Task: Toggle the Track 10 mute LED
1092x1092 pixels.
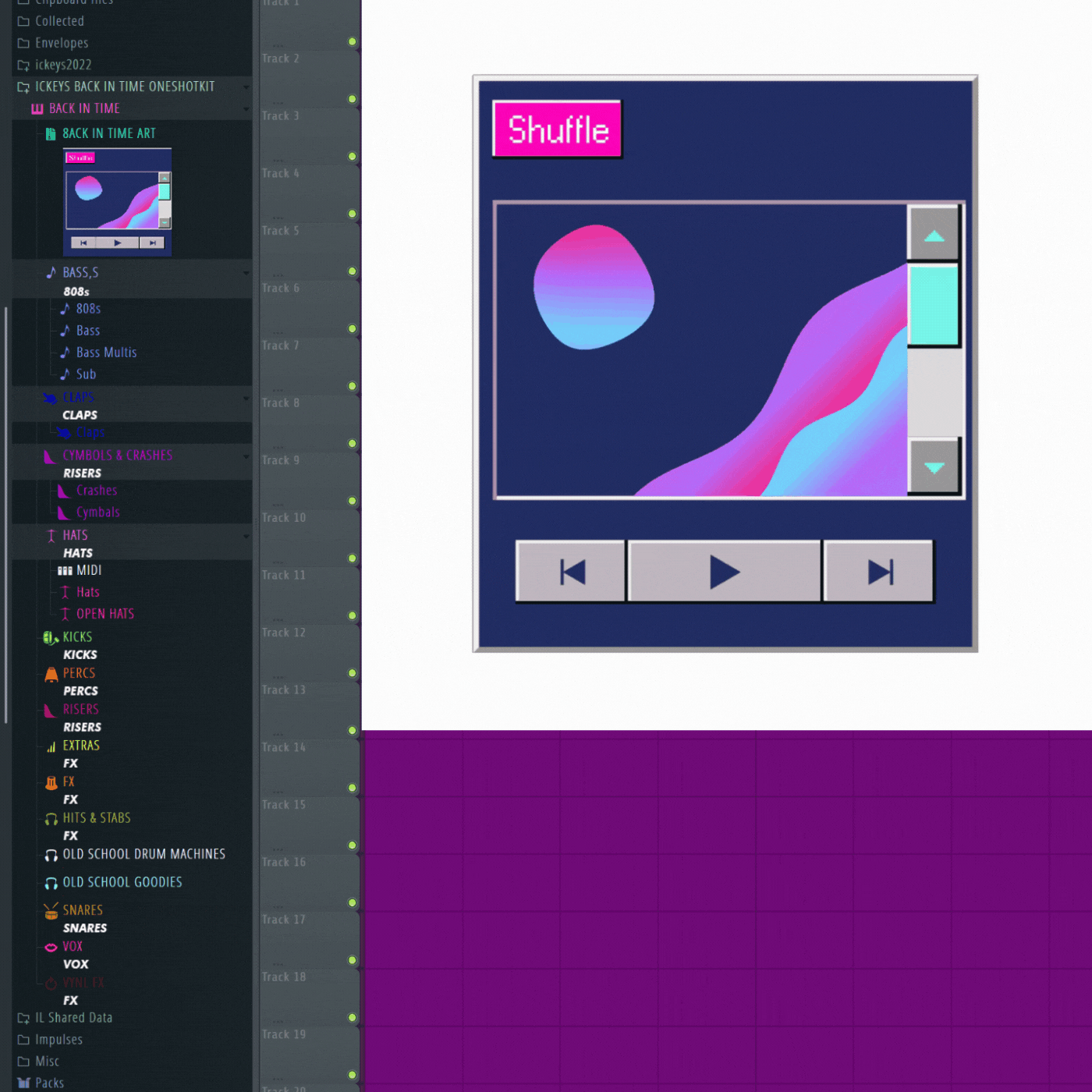Action: pyautogui.click(x=352, y=558)
